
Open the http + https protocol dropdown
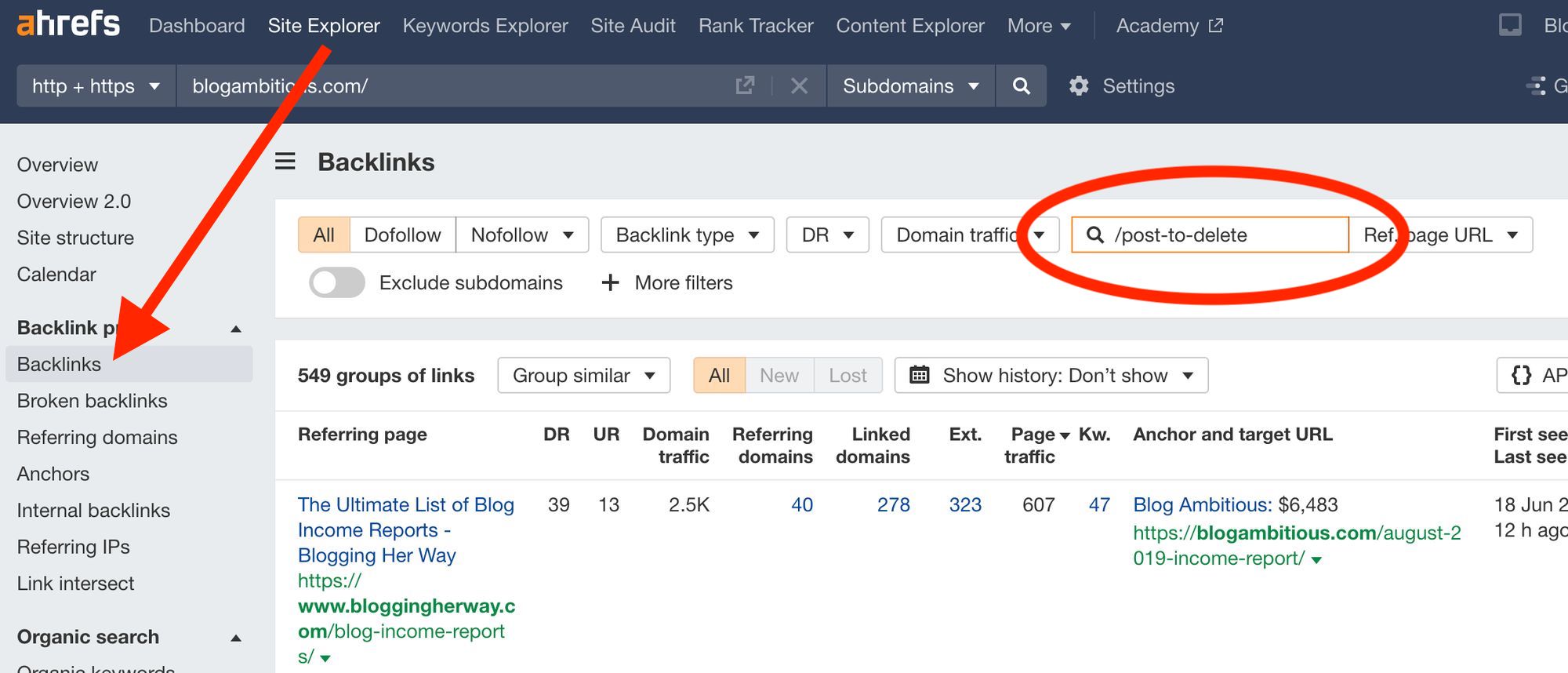pos(96,85)
